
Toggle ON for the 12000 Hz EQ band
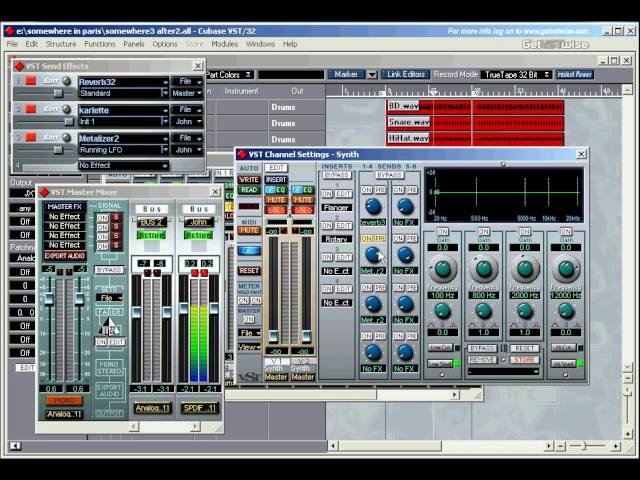566,231
